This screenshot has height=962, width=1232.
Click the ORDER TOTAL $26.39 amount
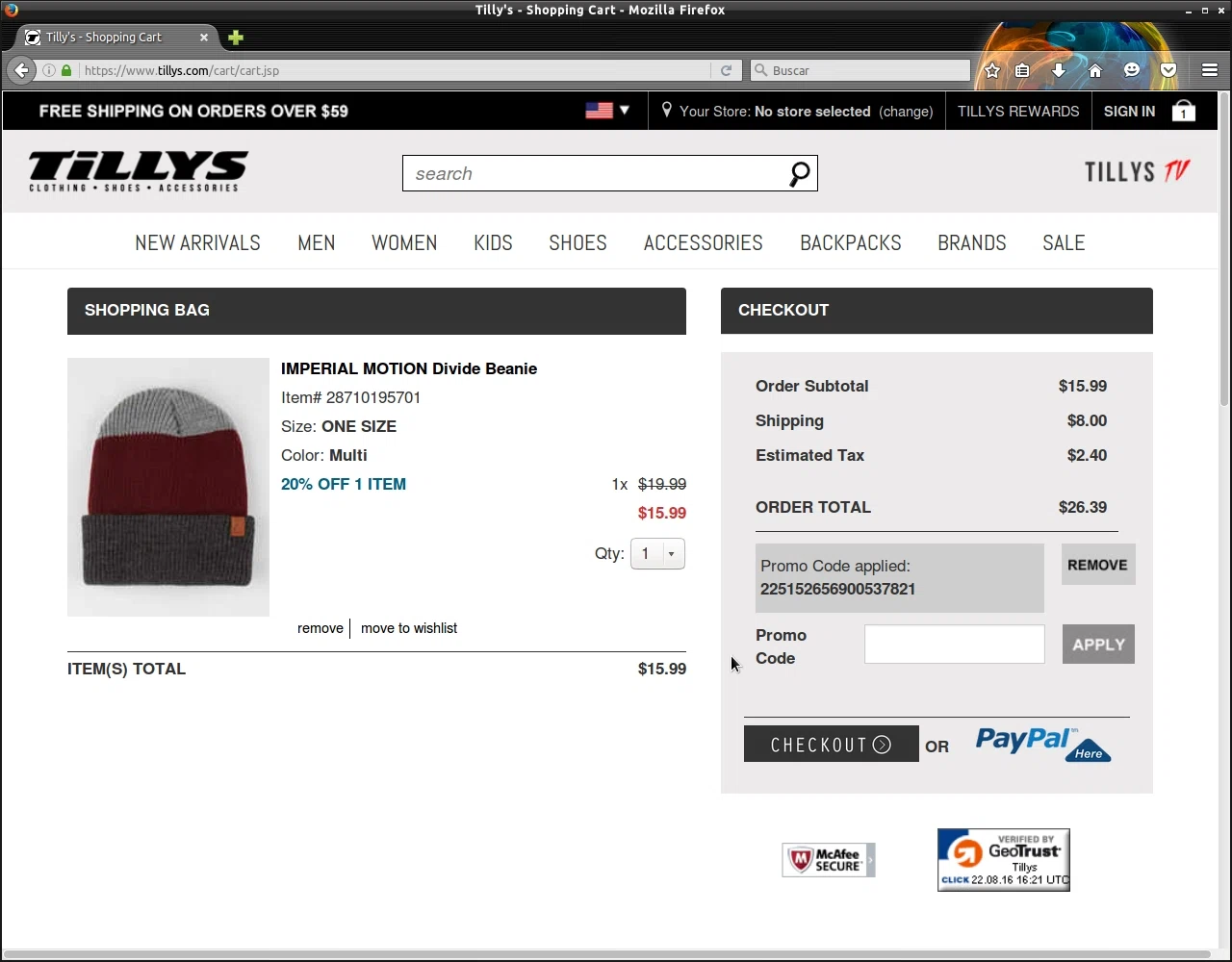[1083, 507]
